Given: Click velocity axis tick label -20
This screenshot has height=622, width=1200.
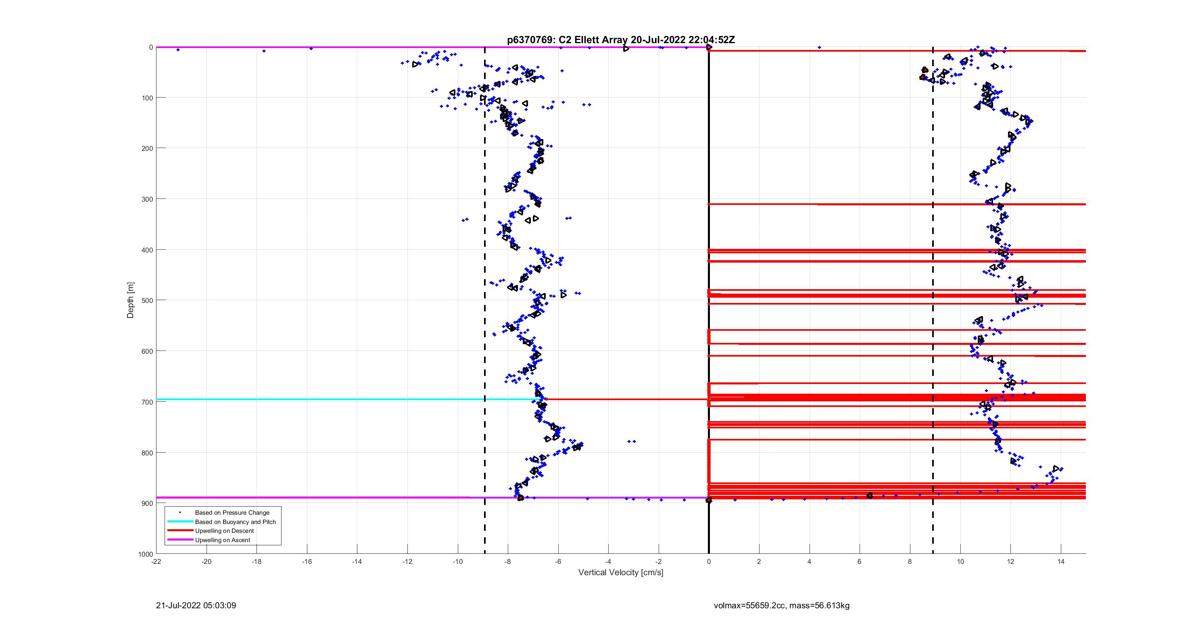Looking at the screenshot, I should tap(207, 562).
